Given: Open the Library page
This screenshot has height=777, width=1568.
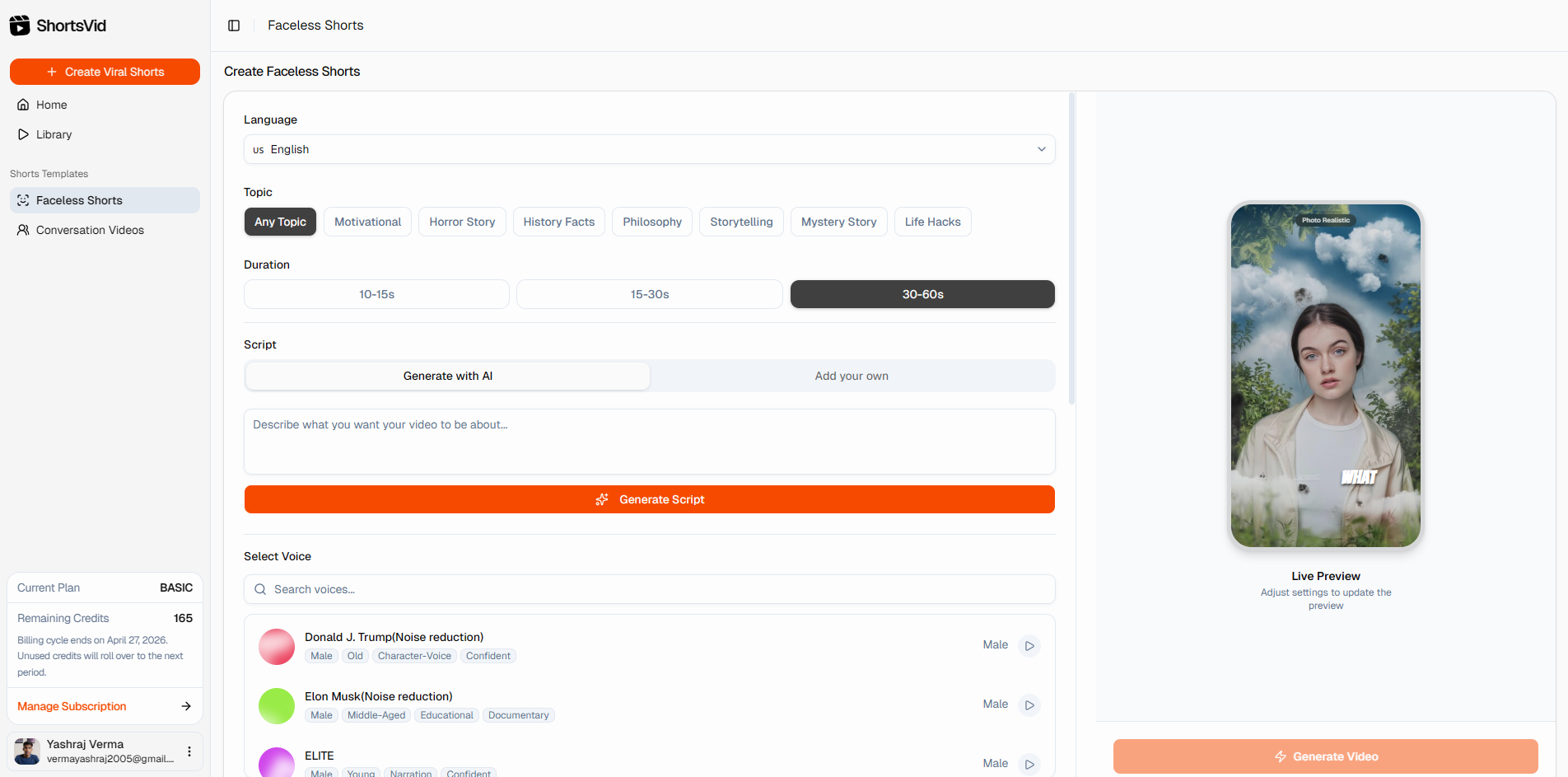Looking at the screenshot, I should (x=54, y=134).
